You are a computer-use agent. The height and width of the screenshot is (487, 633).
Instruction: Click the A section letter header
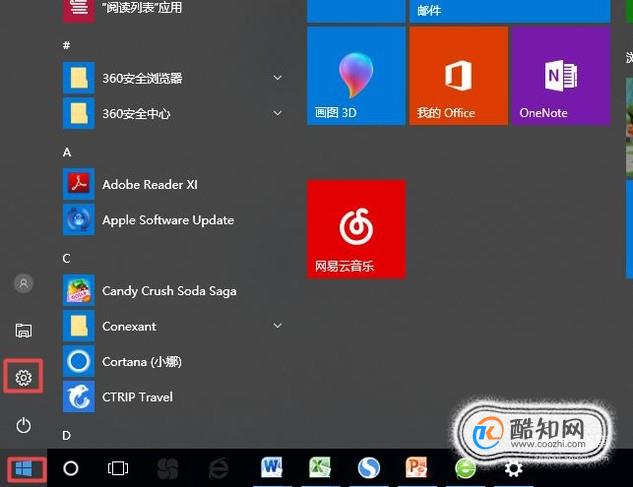tap(67, 152)
